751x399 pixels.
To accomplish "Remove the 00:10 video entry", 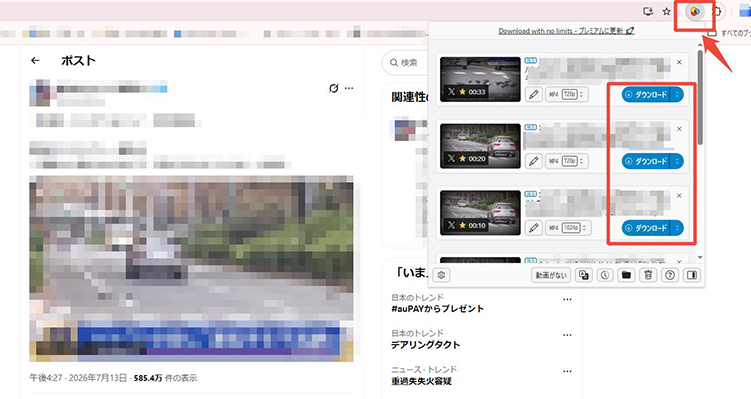I will coord(679,195).
